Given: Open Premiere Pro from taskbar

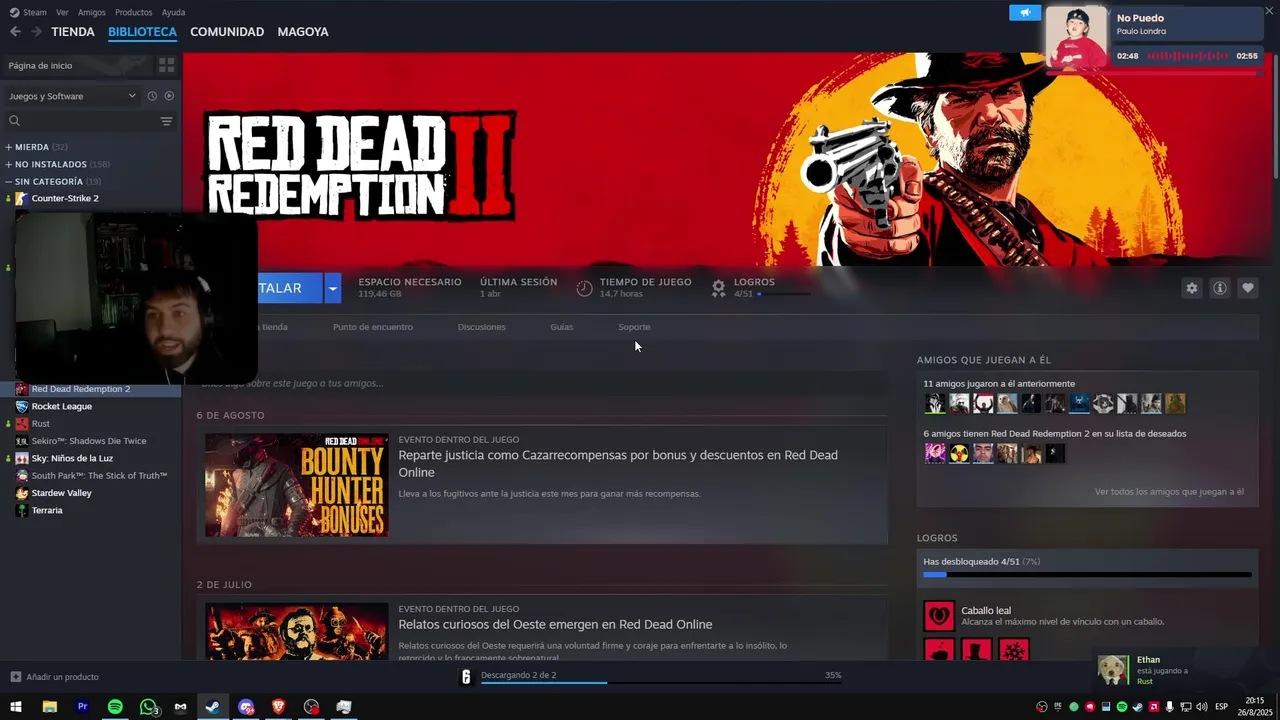Looking at the screenshot, I should 82,707.
